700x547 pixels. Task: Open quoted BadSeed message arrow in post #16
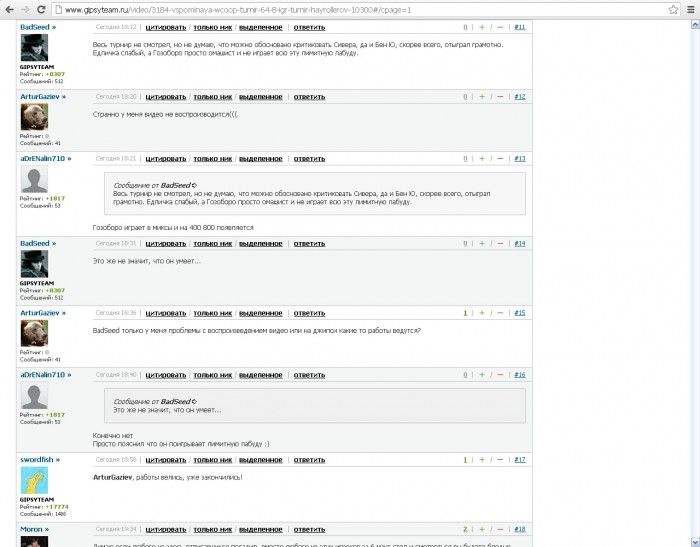pos(194,401)
